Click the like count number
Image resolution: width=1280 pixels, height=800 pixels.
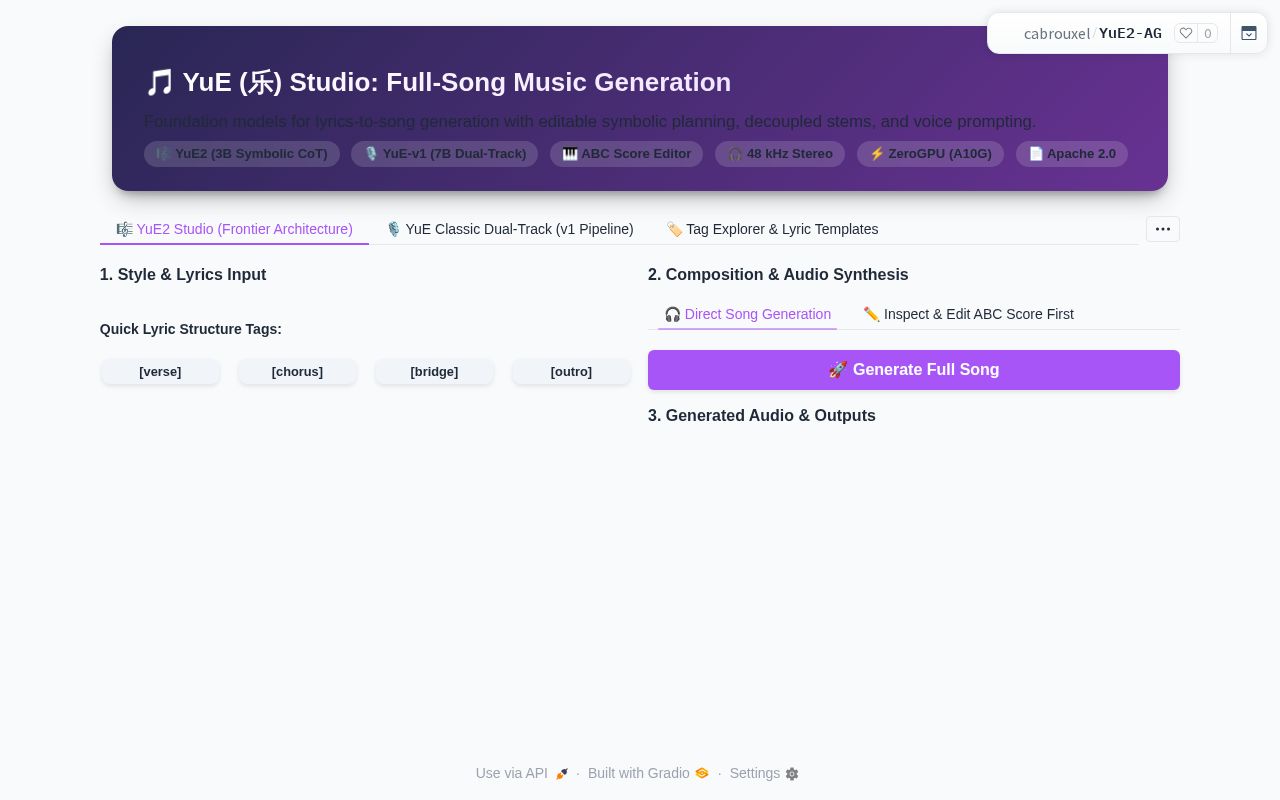1207,33
